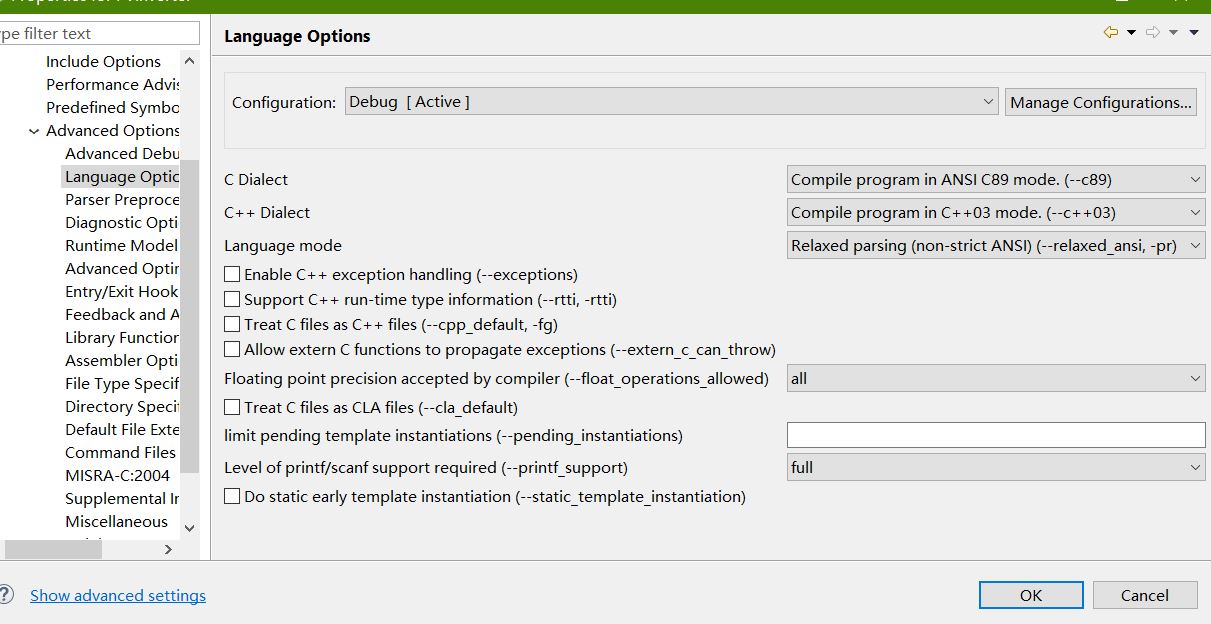Click the forward navigation arrow icon
Screen dimensions: 1211x624
click(x=1153, y=33)
